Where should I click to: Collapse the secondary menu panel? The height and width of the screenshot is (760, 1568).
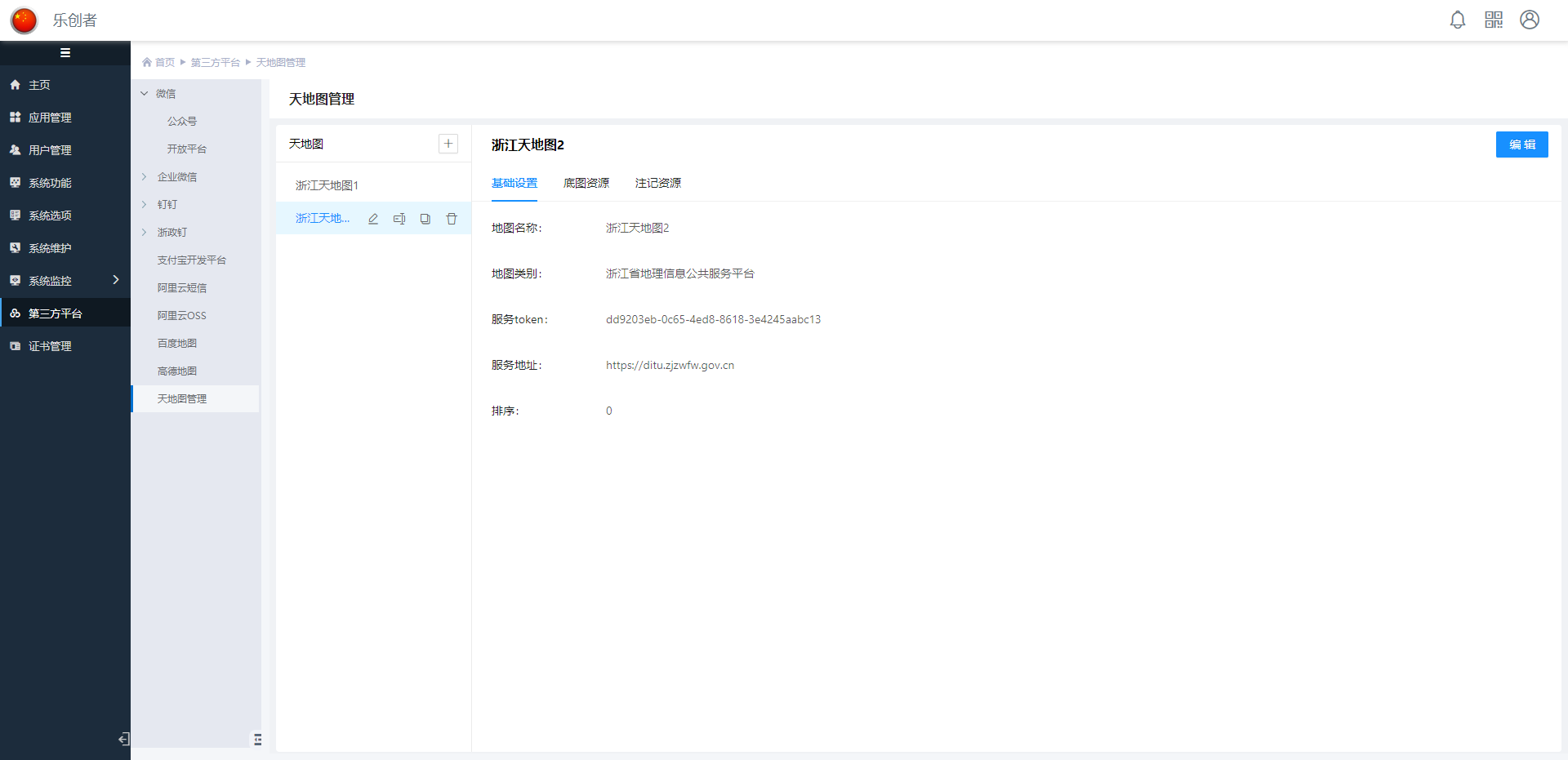[x=257, y=740]
